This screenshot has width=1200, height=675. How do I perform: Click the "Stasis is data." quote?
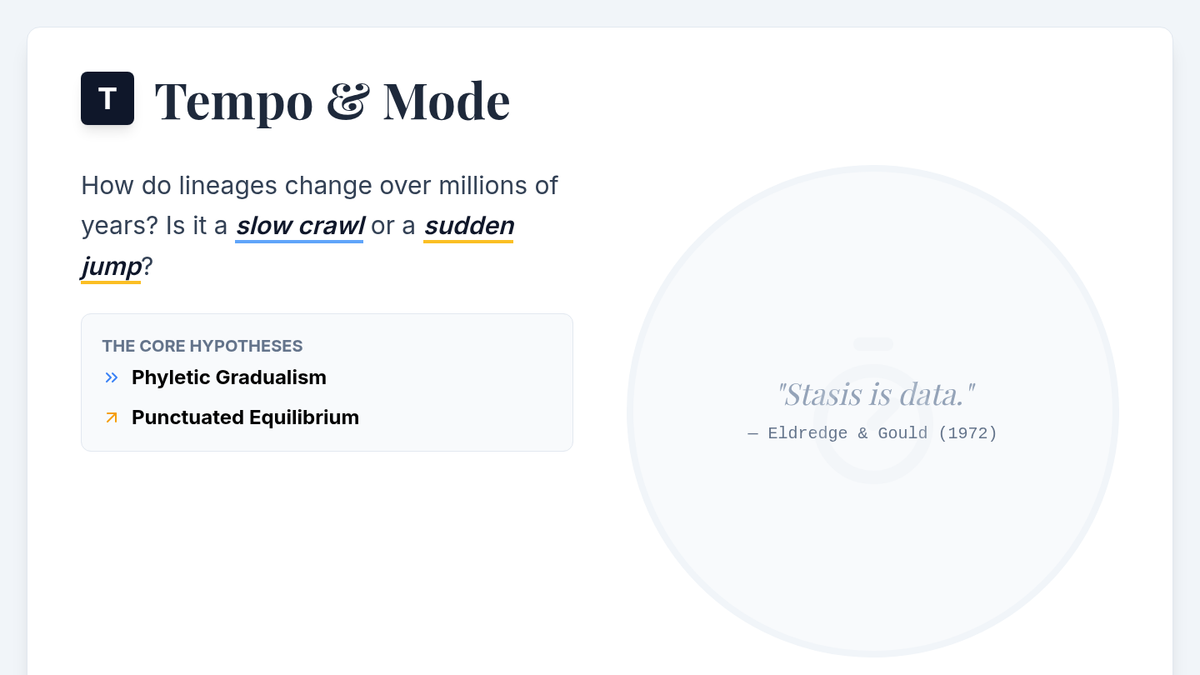(x=875, y=394)
